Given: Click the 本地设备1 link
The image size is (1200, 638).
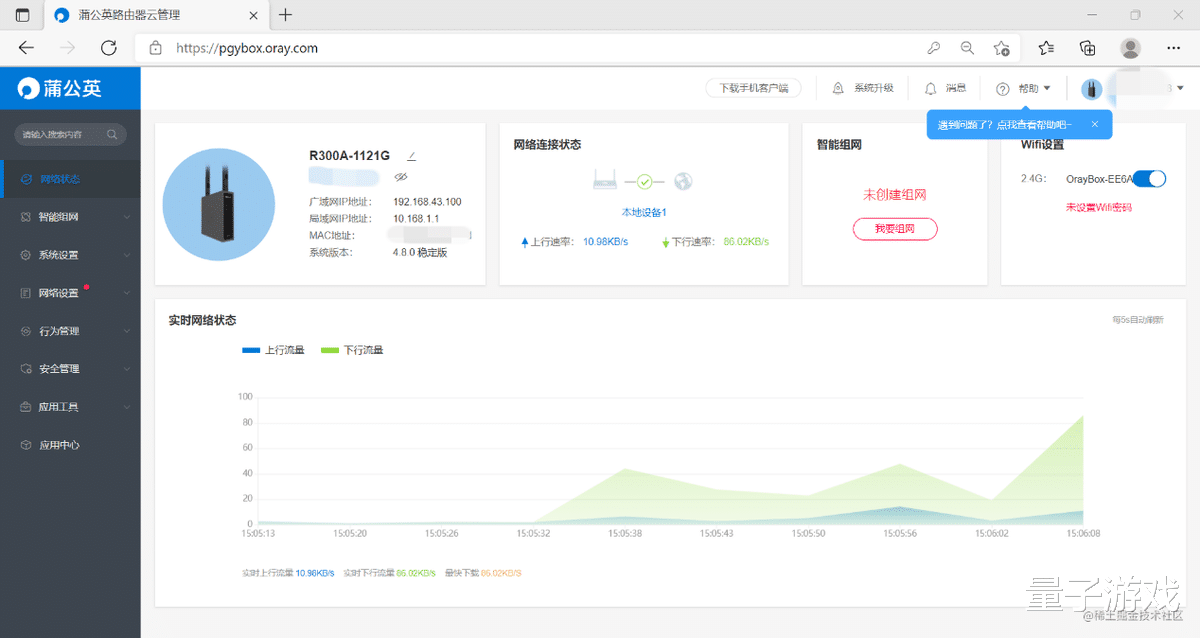Looking at the screenshot, I should [643, 212].
